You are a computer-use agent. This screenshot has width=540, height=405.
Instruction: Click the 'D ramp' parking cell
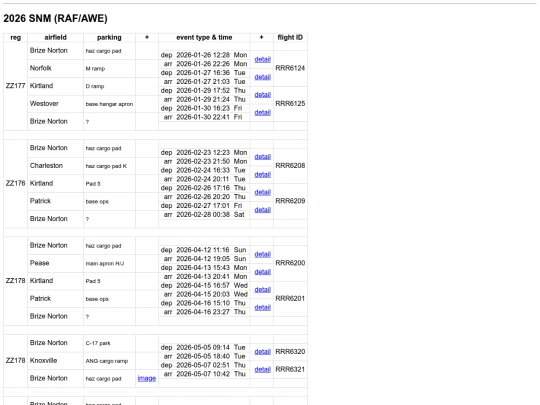point(109,86)
